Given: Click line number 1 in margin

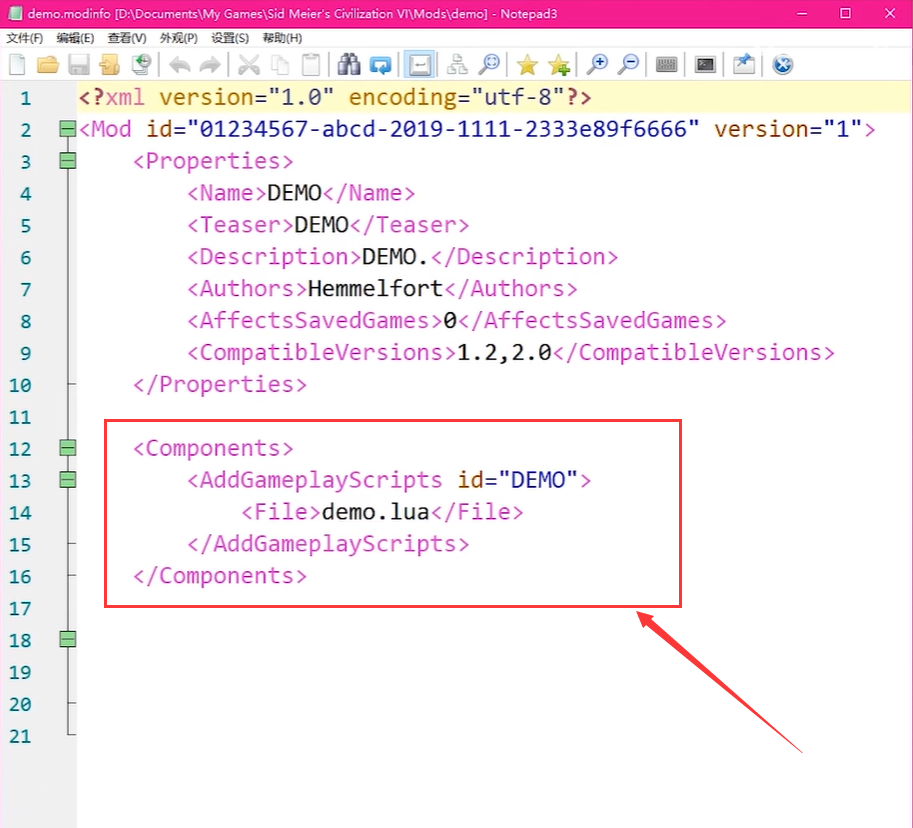Looking at the screenshot, I should tap(26, 98).
